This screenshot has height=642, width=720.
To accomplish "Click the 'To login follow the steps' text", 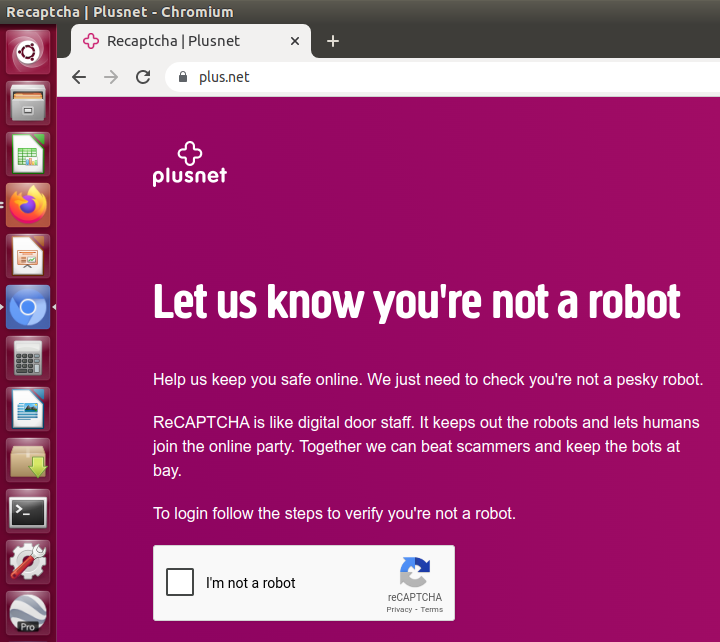I will [x=334, y=513].
